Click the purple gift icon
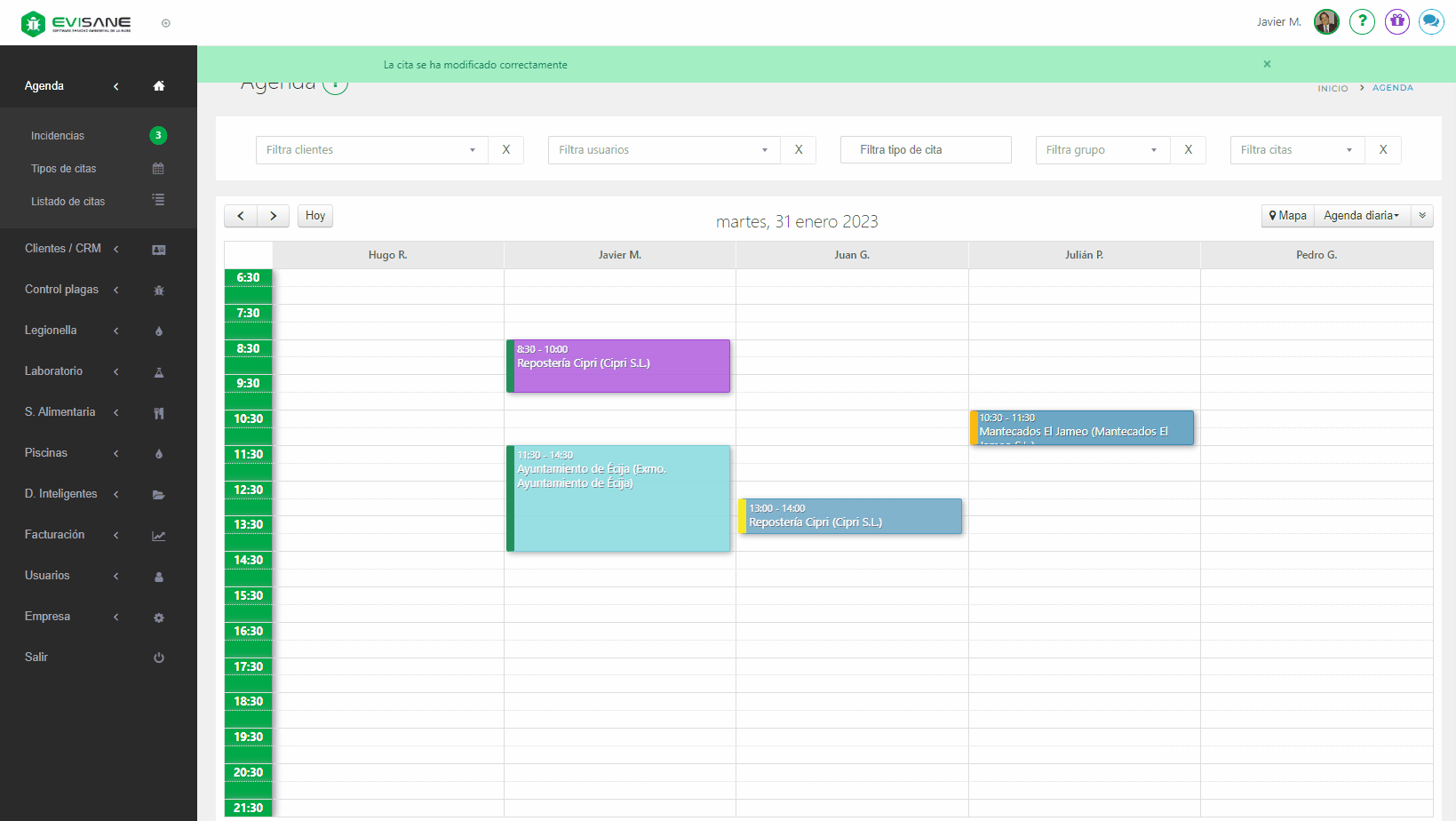This screenshot has height=821, width=1456. pyautogui.click(x=1397, y=21)
